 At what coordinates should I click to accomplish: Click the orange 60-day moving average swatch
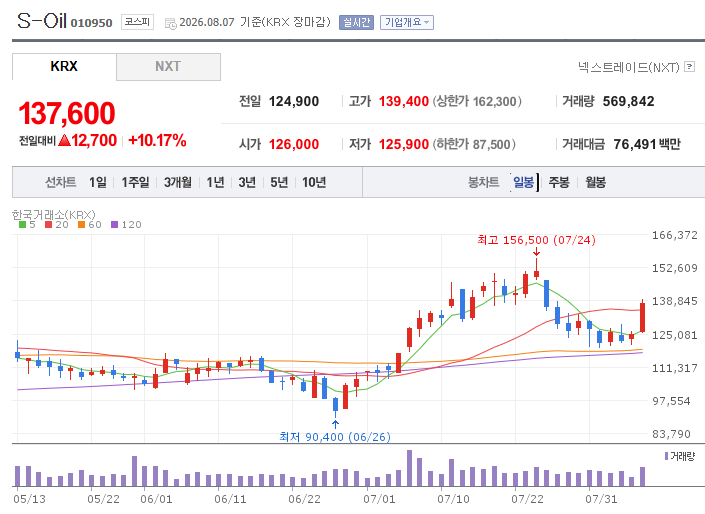[81, 224]
